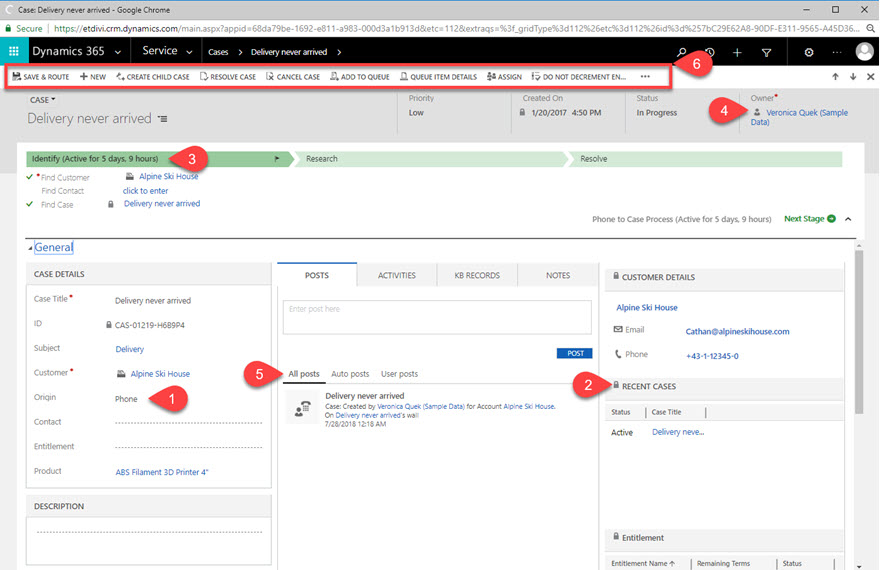Click the blue POST button
The height and width of the screenshot is (570, 880).
(x=575, y=353)
